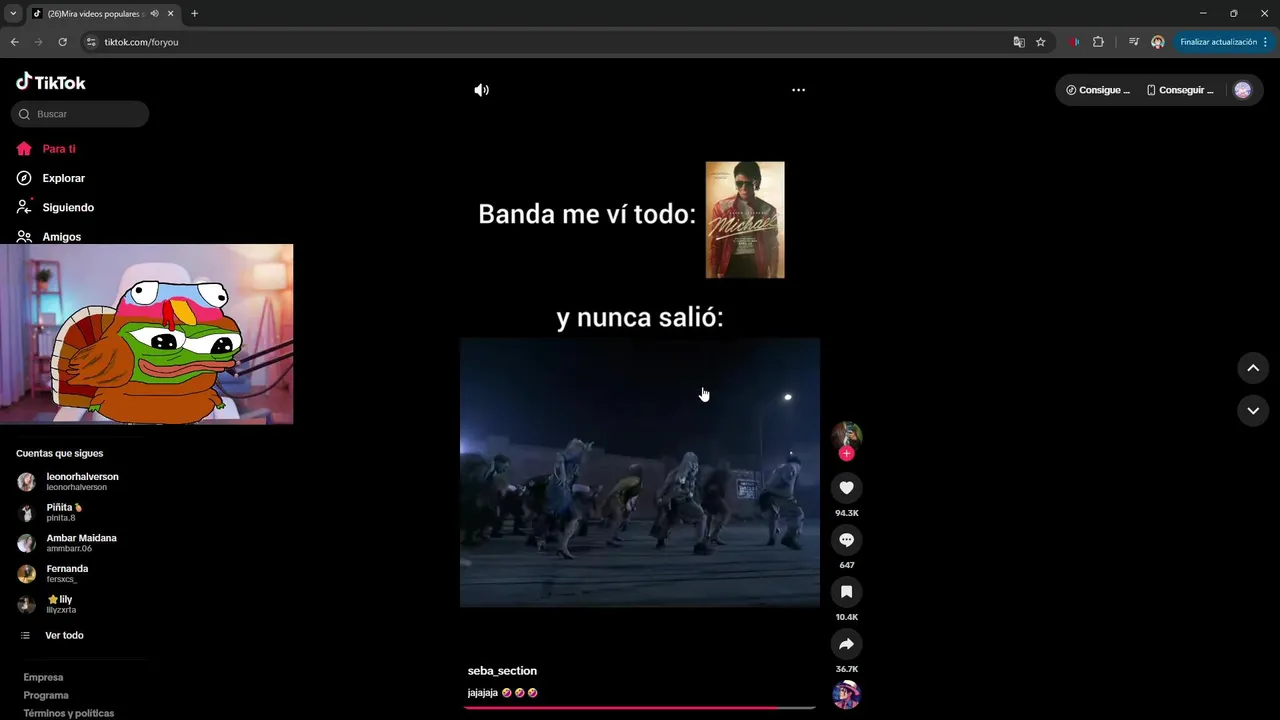Go back with browser back arrow
1280x720 pixels.
pos(14,42)
